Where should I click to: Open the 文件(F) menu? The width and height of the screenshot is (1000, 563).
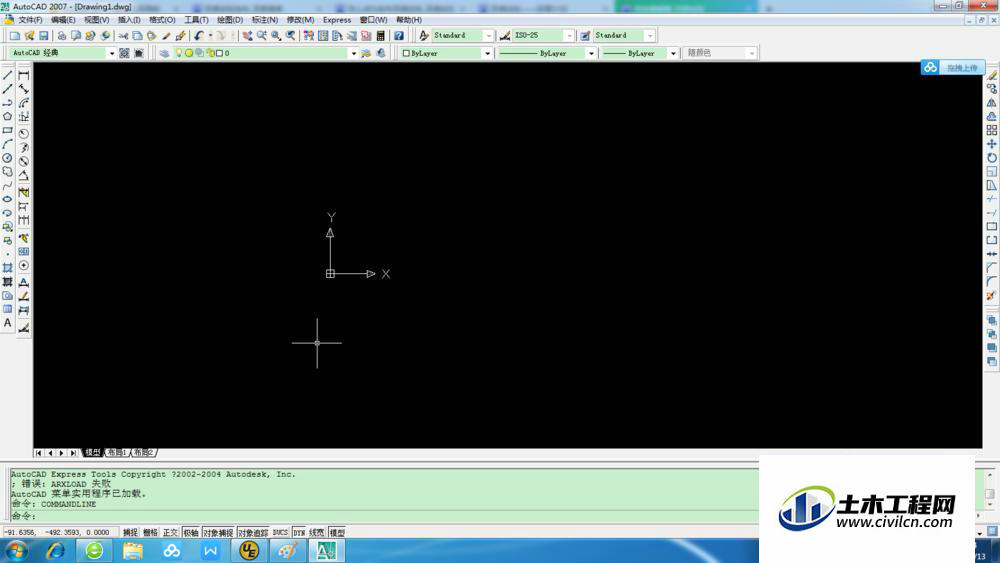tap(30, 20)
